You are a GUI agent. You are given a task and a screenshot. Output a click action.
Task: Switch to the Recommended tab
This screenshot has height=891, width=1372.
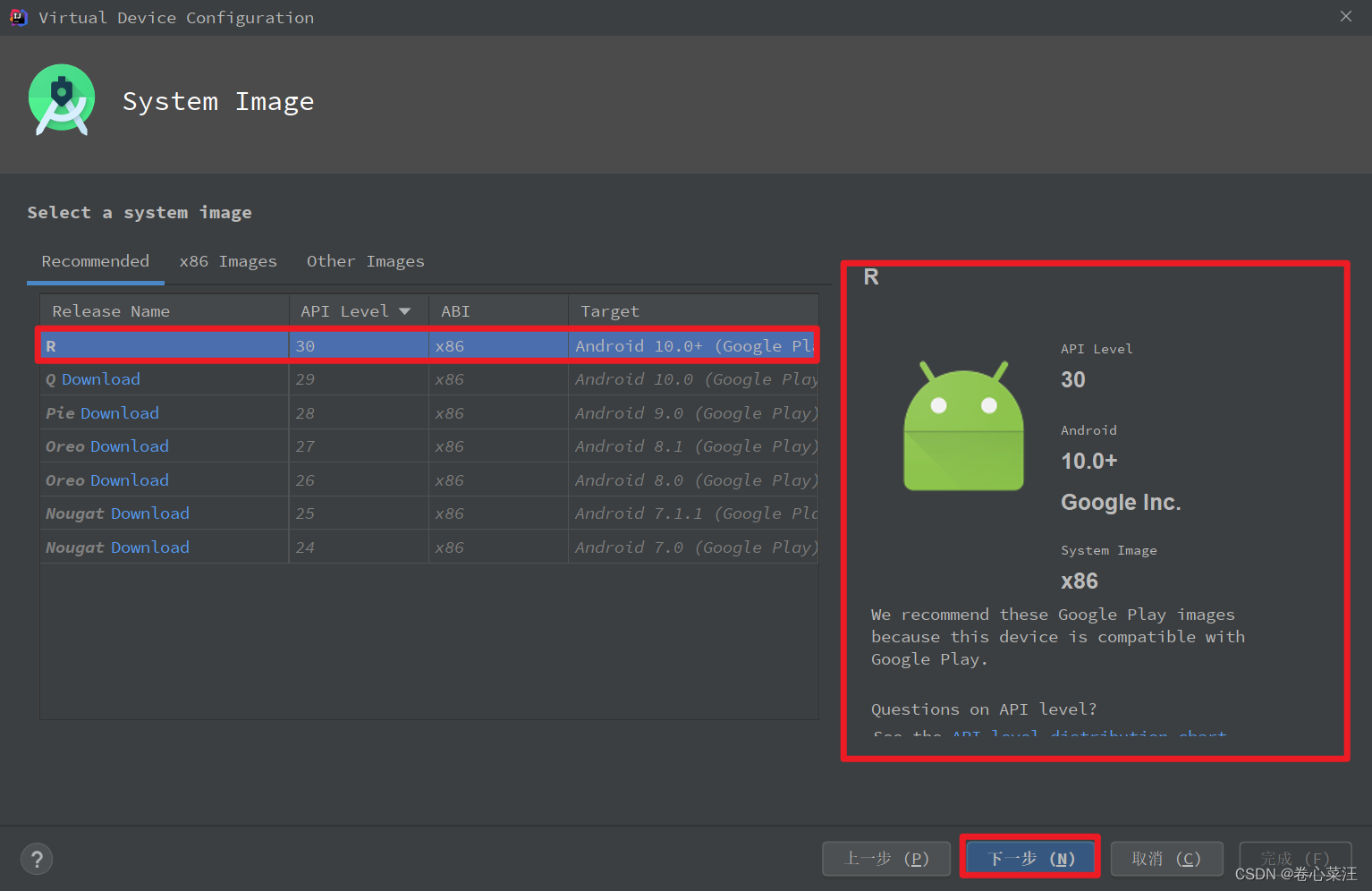96,261
